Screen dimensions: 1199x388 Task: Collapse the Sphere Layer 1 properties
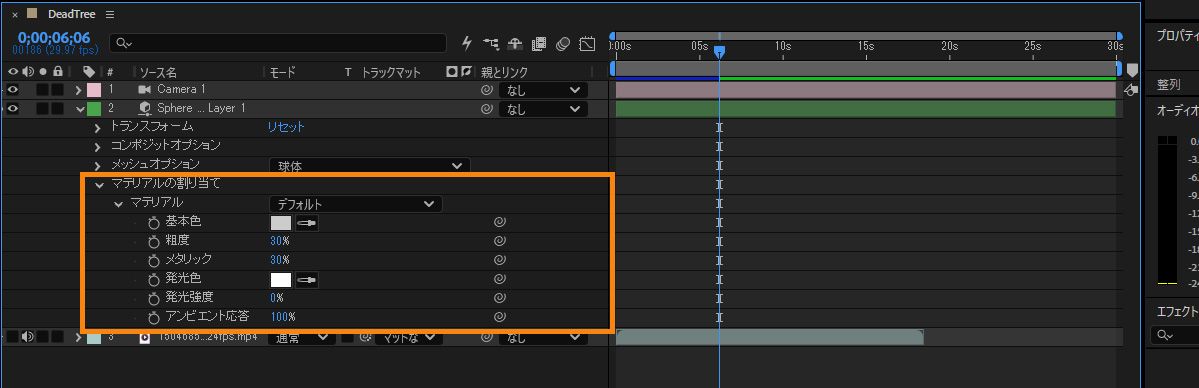point(80,109)
